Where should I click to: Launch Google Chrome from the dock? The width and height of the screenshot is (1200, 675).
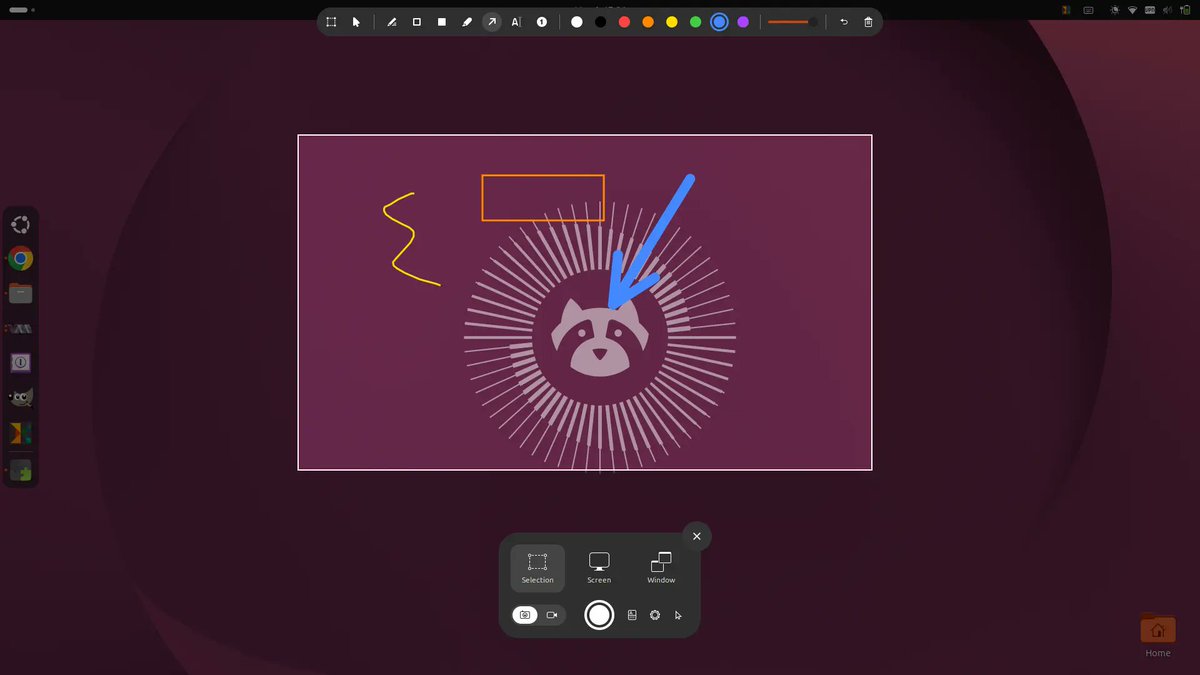21,259
